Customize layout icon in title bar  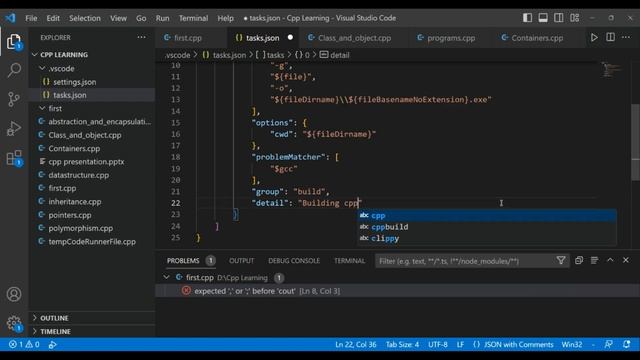point(575,18)
